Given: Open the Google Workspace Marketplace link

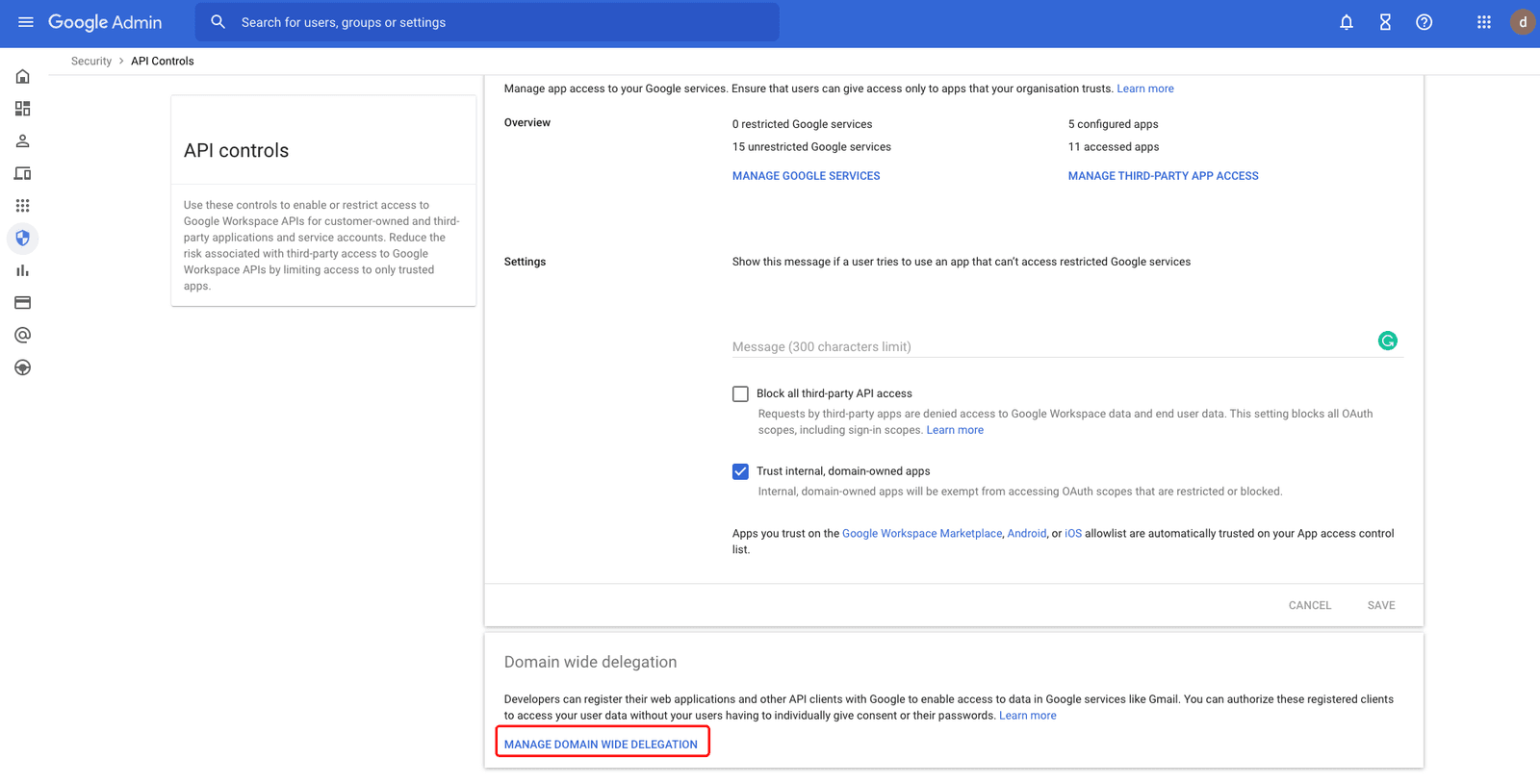Looking at the screenshot, I should click(x=922, y=534).
